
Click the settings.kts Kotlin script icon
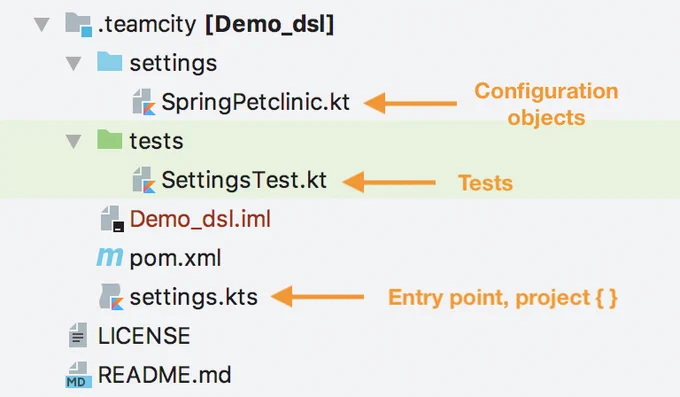point(112,297)
